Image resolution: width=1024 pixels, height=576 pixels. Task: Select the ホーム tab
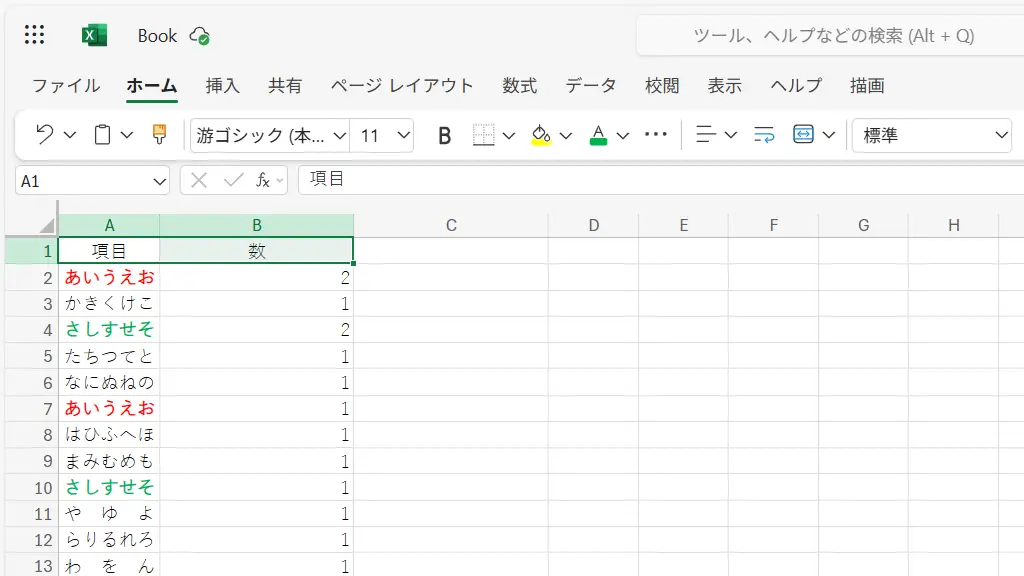pos(152,86)
